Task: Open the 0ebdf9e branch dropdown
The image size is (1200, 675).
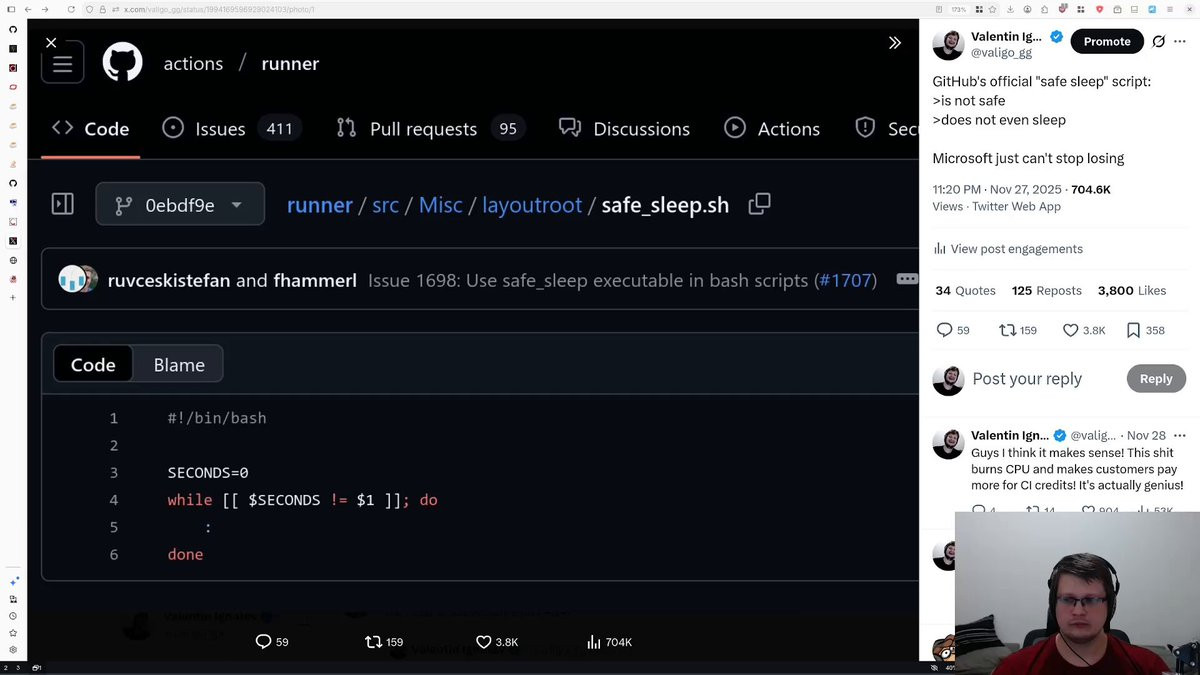Action: 180,204
